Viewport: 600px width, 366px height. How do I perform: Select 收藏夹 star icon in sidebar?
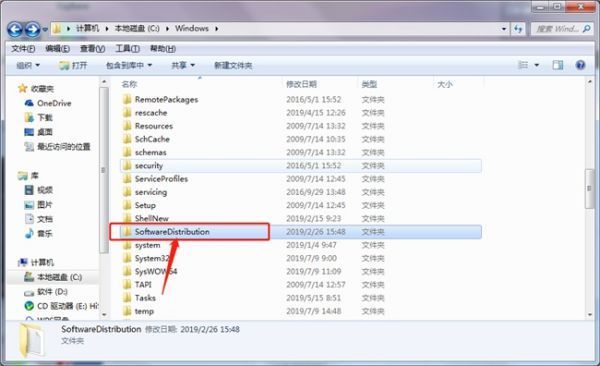click(23, 88)
